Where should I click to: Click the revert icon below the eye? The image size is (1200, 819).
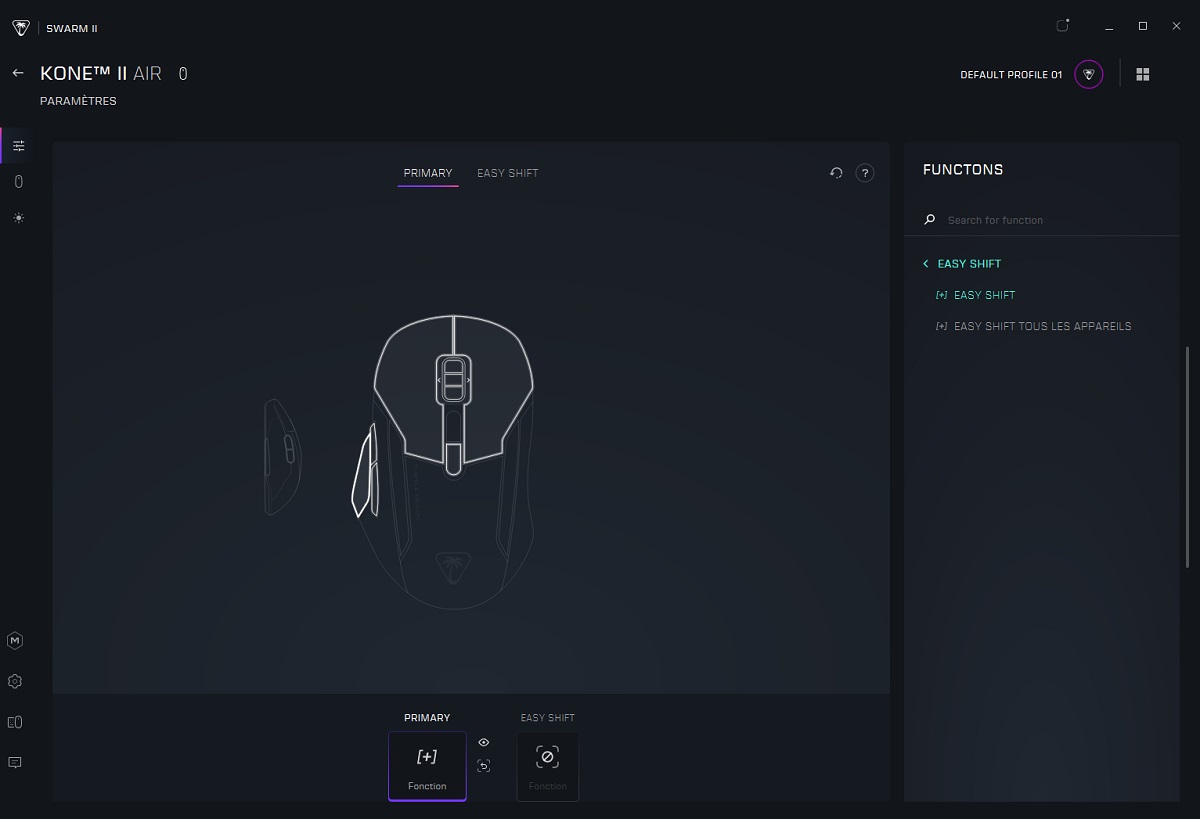[484, 766]
